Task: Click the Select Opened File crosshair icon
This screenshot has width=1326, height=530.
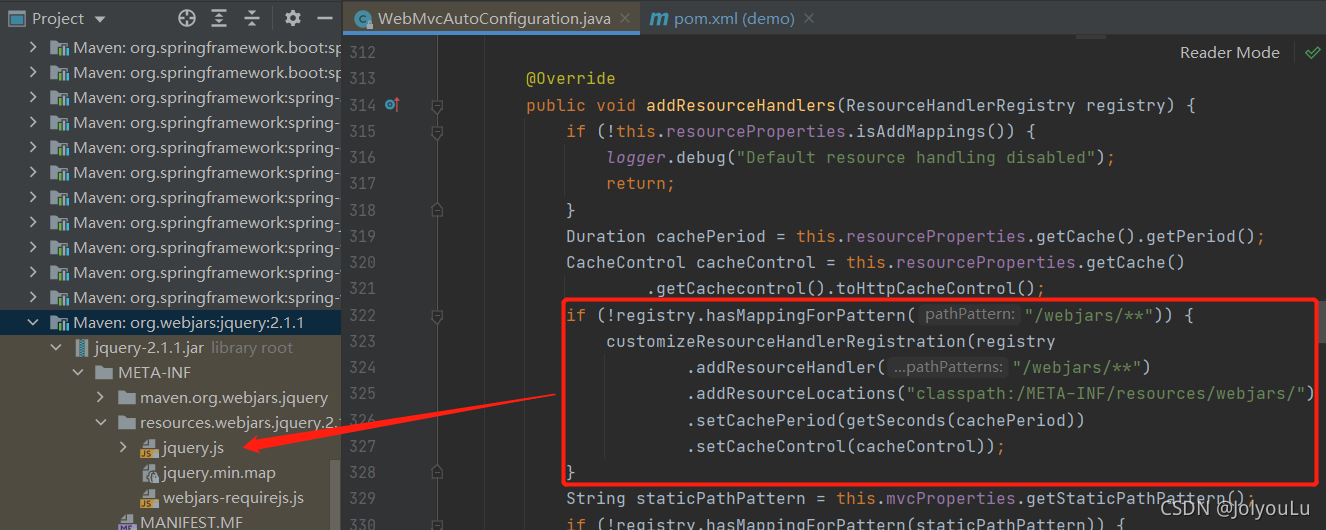Action: click(x=187, y=18)
